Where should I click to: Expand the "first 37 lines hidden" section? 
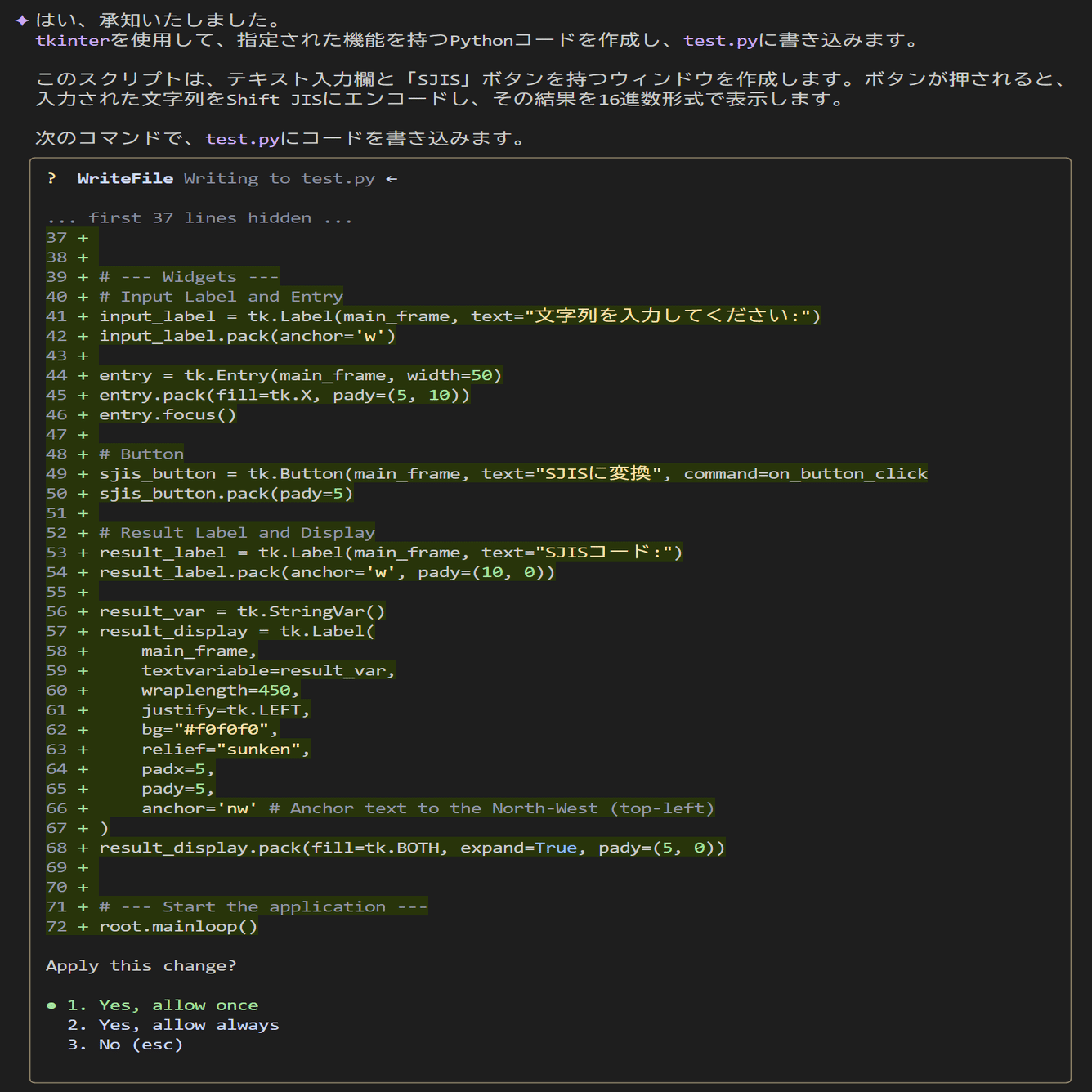[x=199, y=217]
